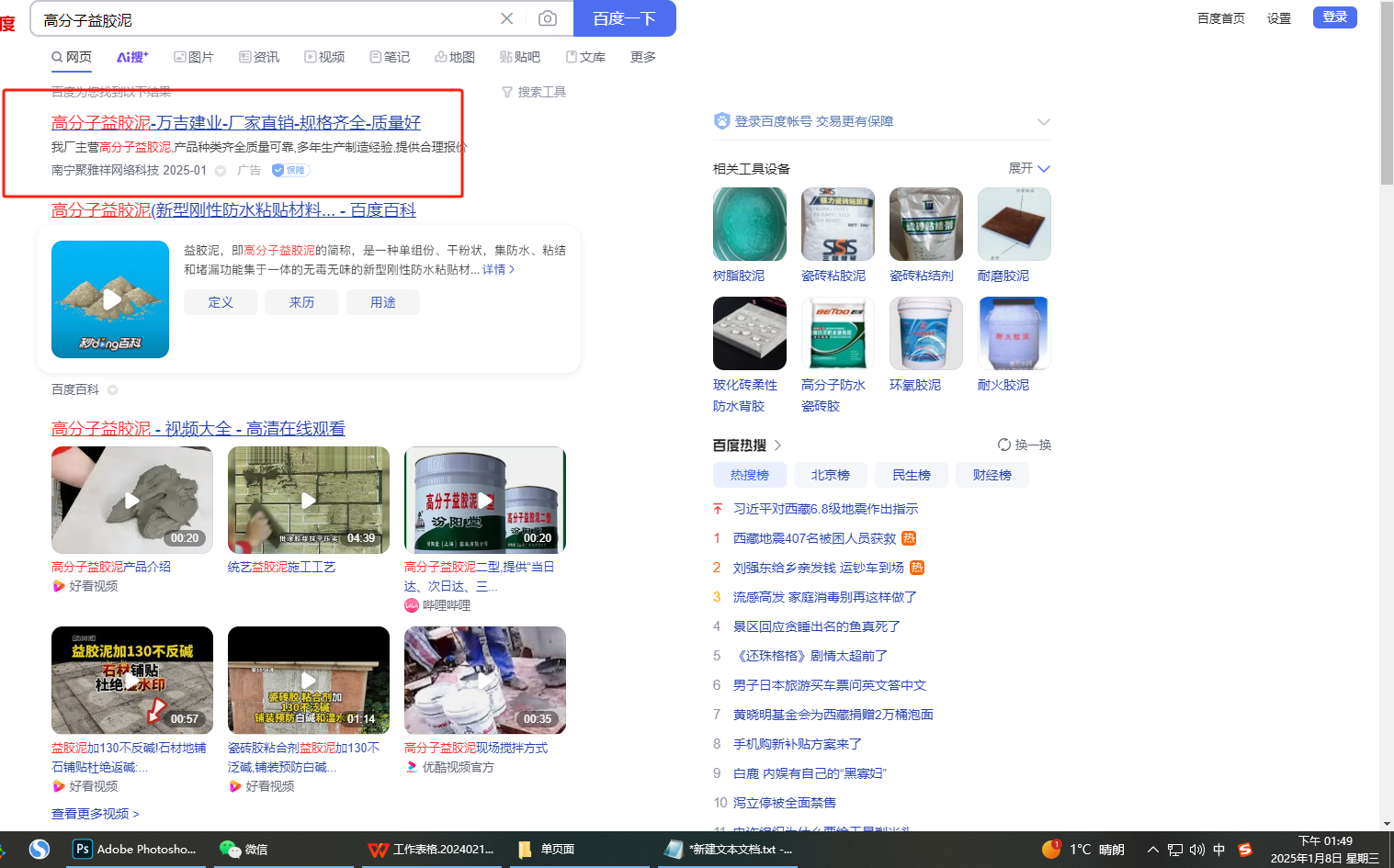Open the 视频大全 高清在线观看 result link
The image size is (1394, 868).
[x=198, y=429]
